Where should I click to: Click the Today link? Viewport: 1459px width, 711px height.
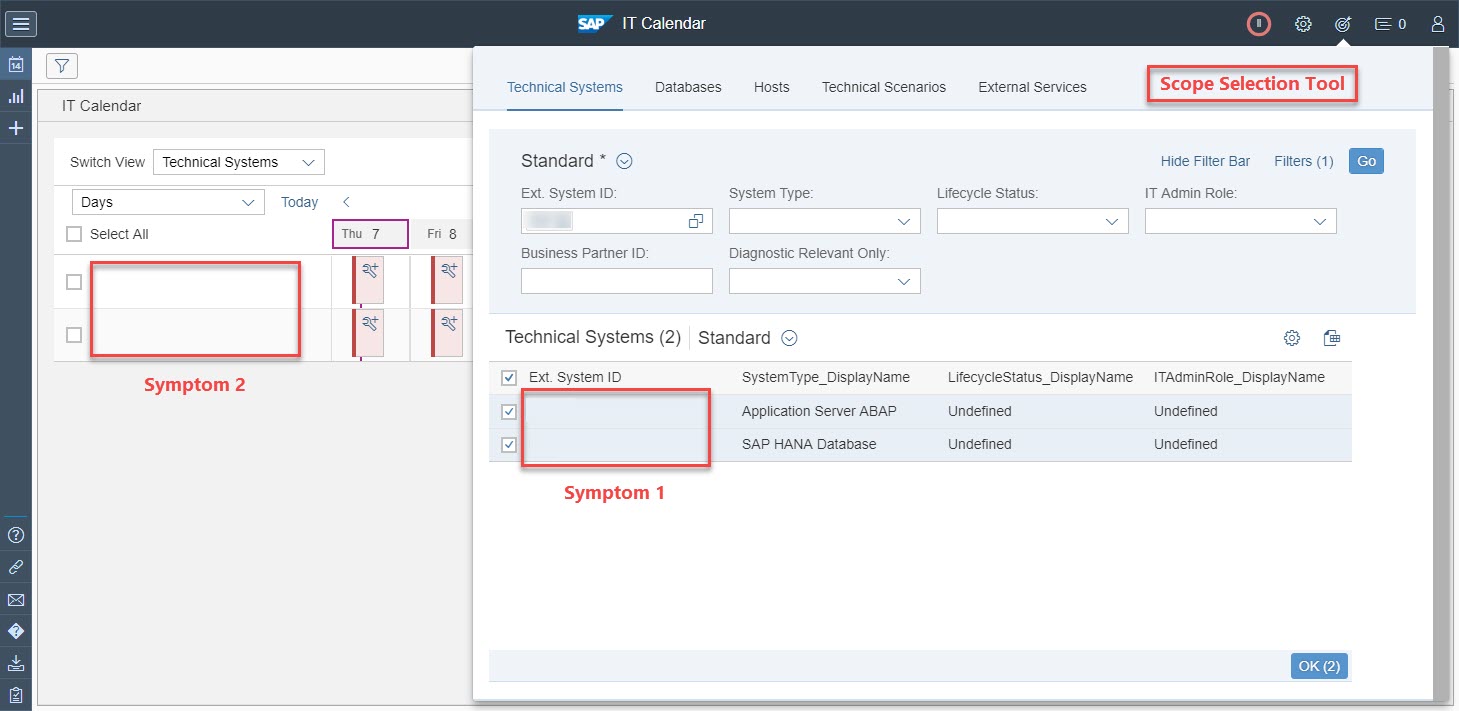click(x=299, y=202)
